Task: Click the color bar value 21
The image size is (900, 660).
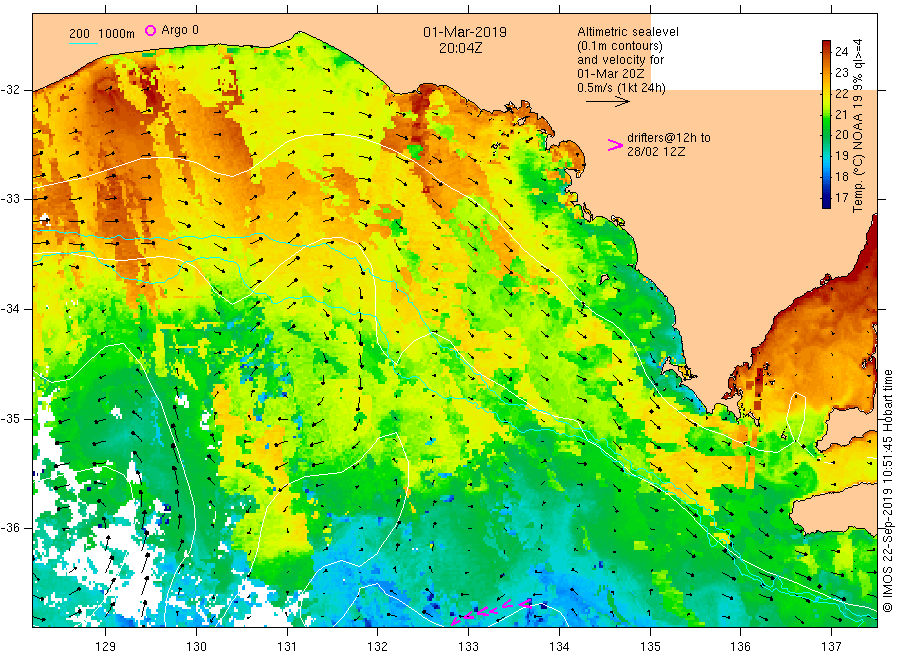Action: pos(841,115)
